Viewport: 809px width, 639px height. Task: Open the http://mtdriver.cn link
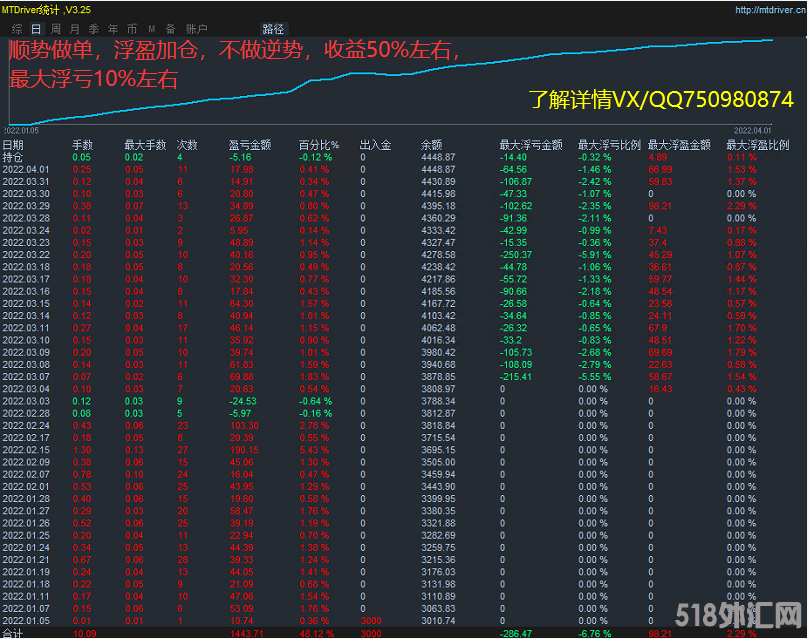[x=770, y=10]
